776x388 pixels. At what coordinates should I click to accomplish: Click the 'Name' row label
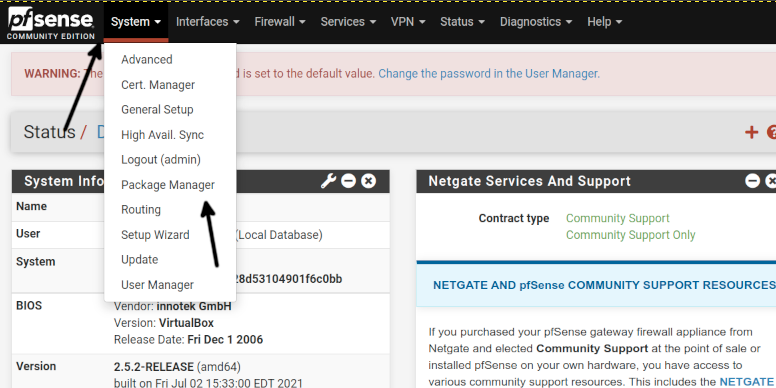[32, 206]
